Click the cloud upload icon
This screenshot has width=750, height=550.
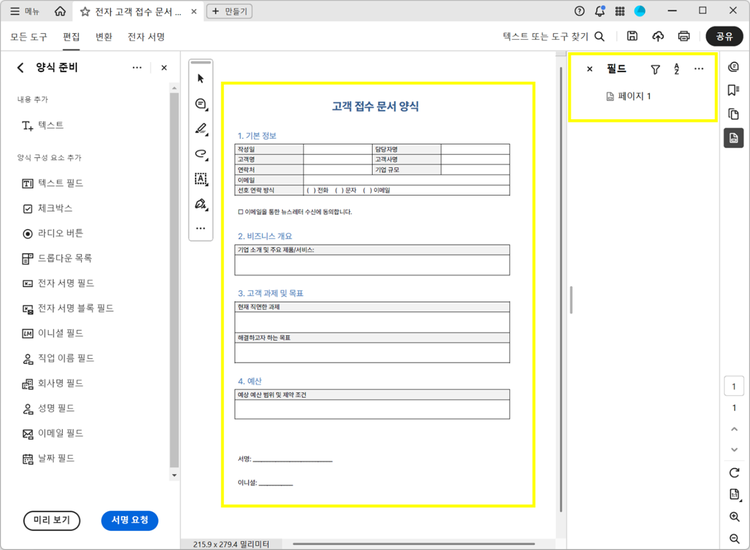tap(658, 36)
